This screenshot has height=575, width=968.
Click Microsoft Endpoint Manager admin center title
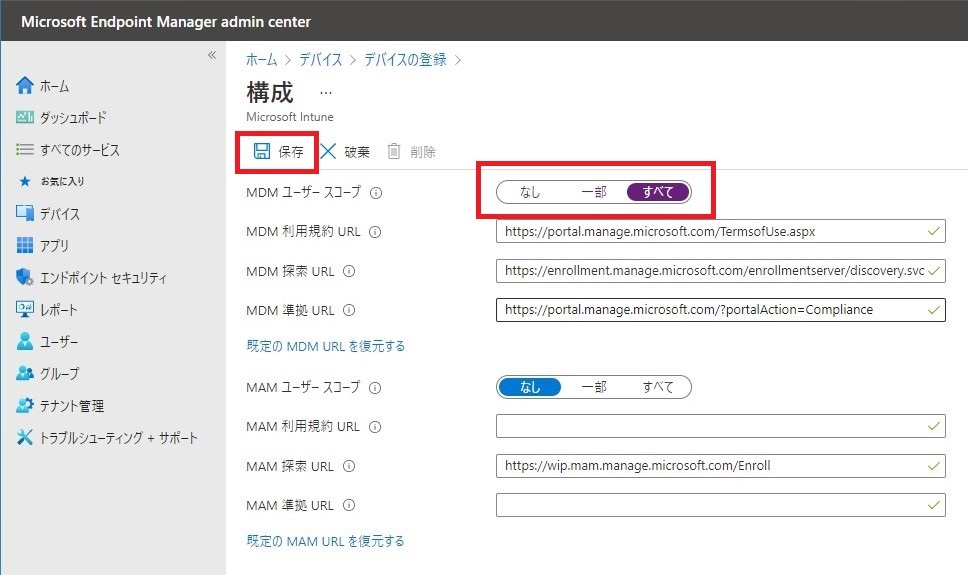(166, 22)
